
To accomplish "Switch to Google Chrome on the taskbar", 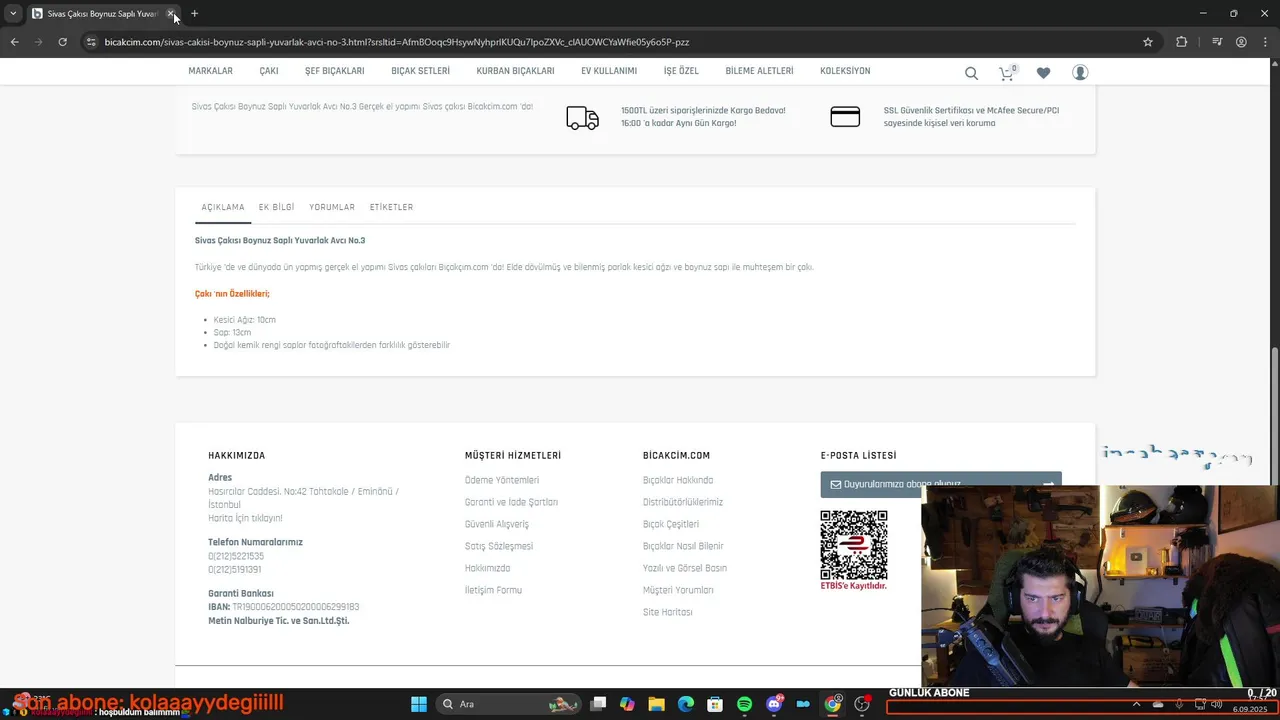I will point(832,704).
